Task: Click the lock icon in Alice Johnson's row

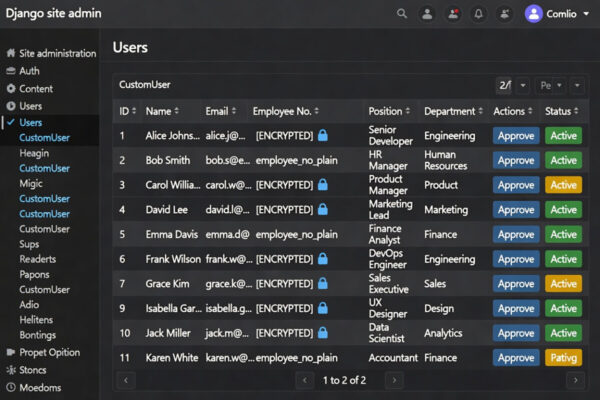Action: pos(323,135)
